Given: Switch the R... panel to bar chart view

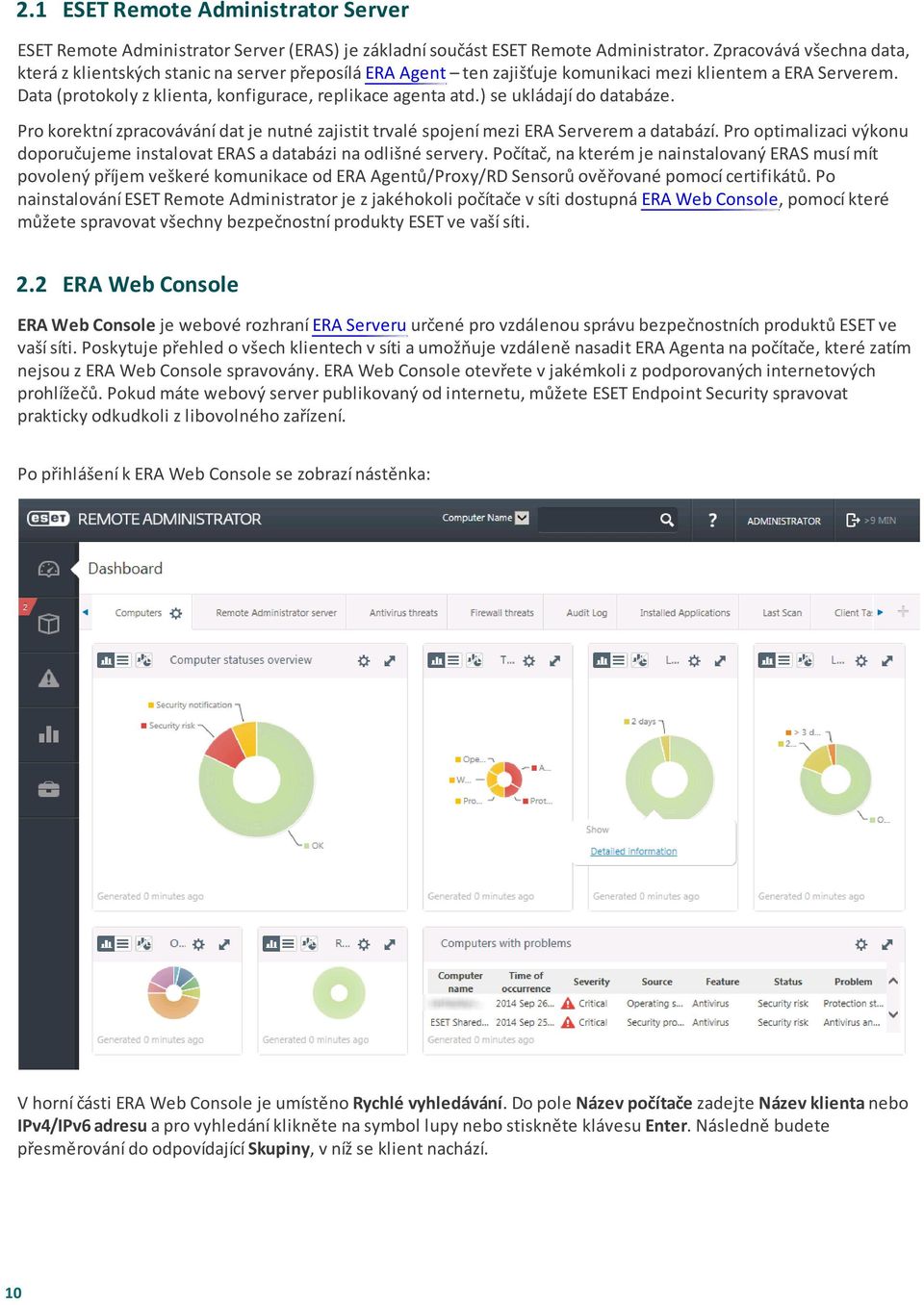Looking at the screenshot, I should 272,944.
